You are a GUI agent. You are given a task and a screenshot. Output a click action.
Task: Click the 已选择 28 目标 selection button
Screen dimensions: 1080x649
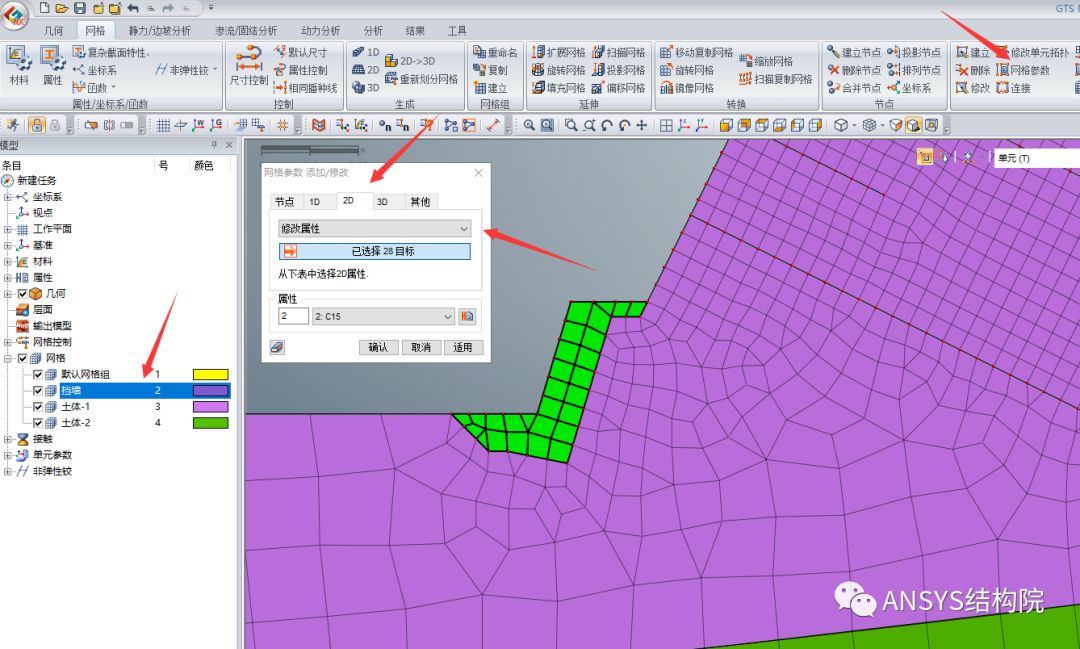(375, 251)
